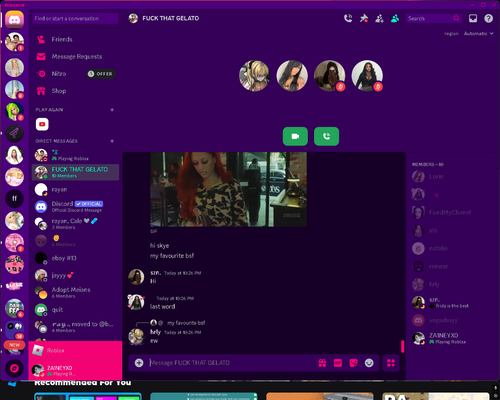Start voice call from header phone icon
Viewport: 500px width, 400px height.
348,18
